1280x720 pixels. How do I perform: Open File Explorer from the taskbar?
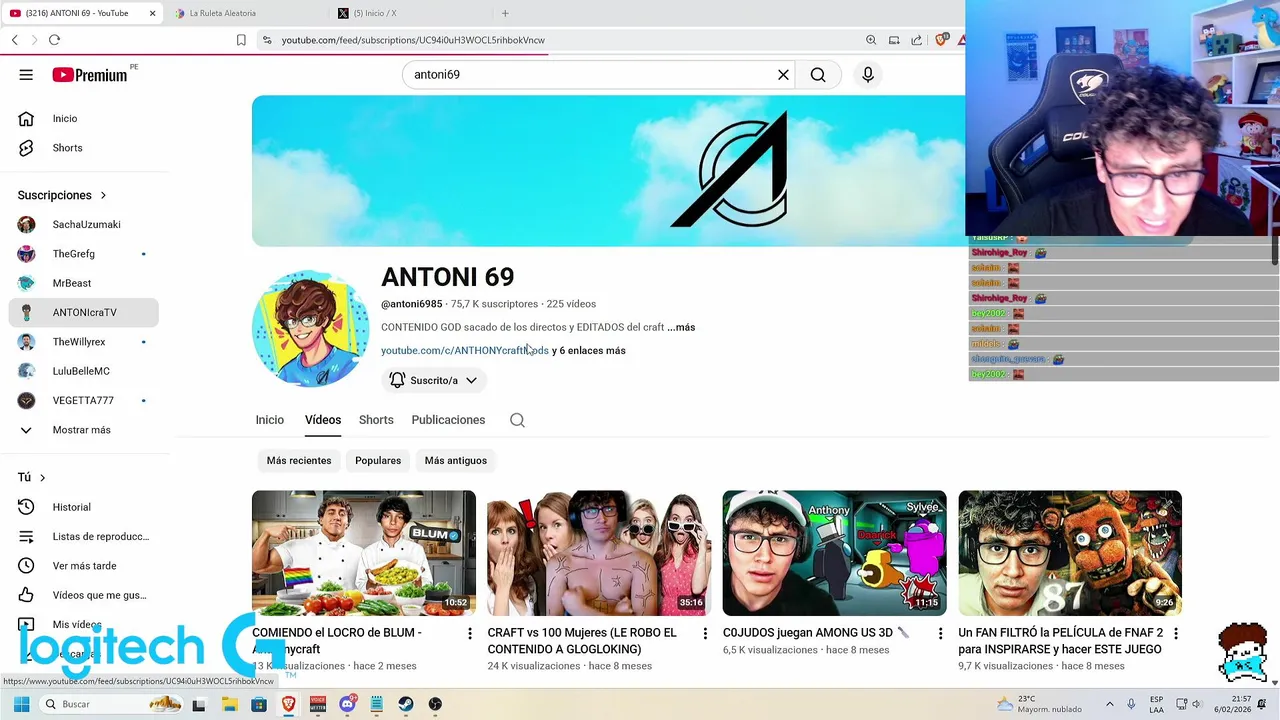pyautogui.click(x=229, y=704)
